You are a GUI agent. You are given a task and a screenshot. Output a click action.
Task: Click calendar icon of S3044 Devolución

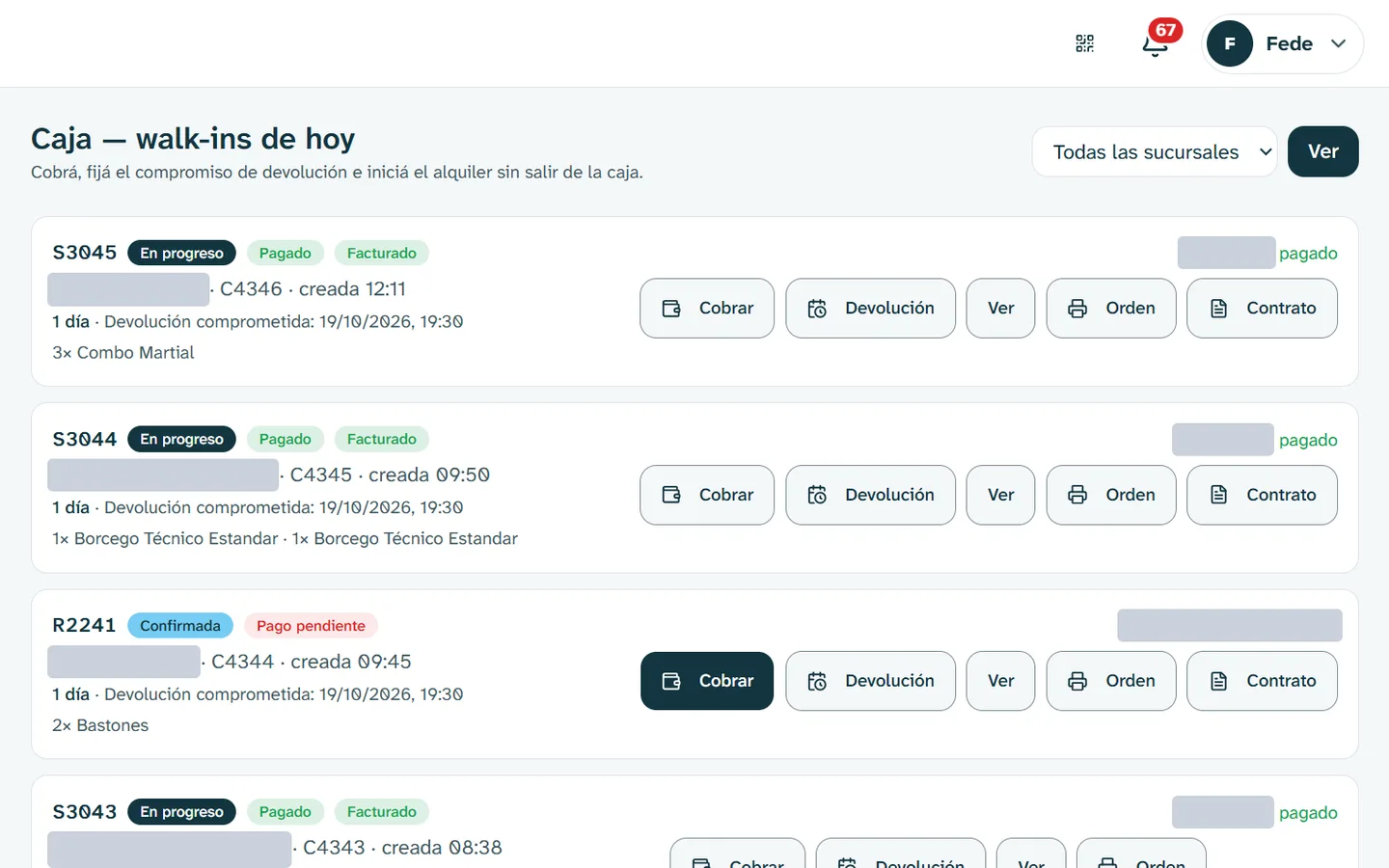(x=817, y=495)
